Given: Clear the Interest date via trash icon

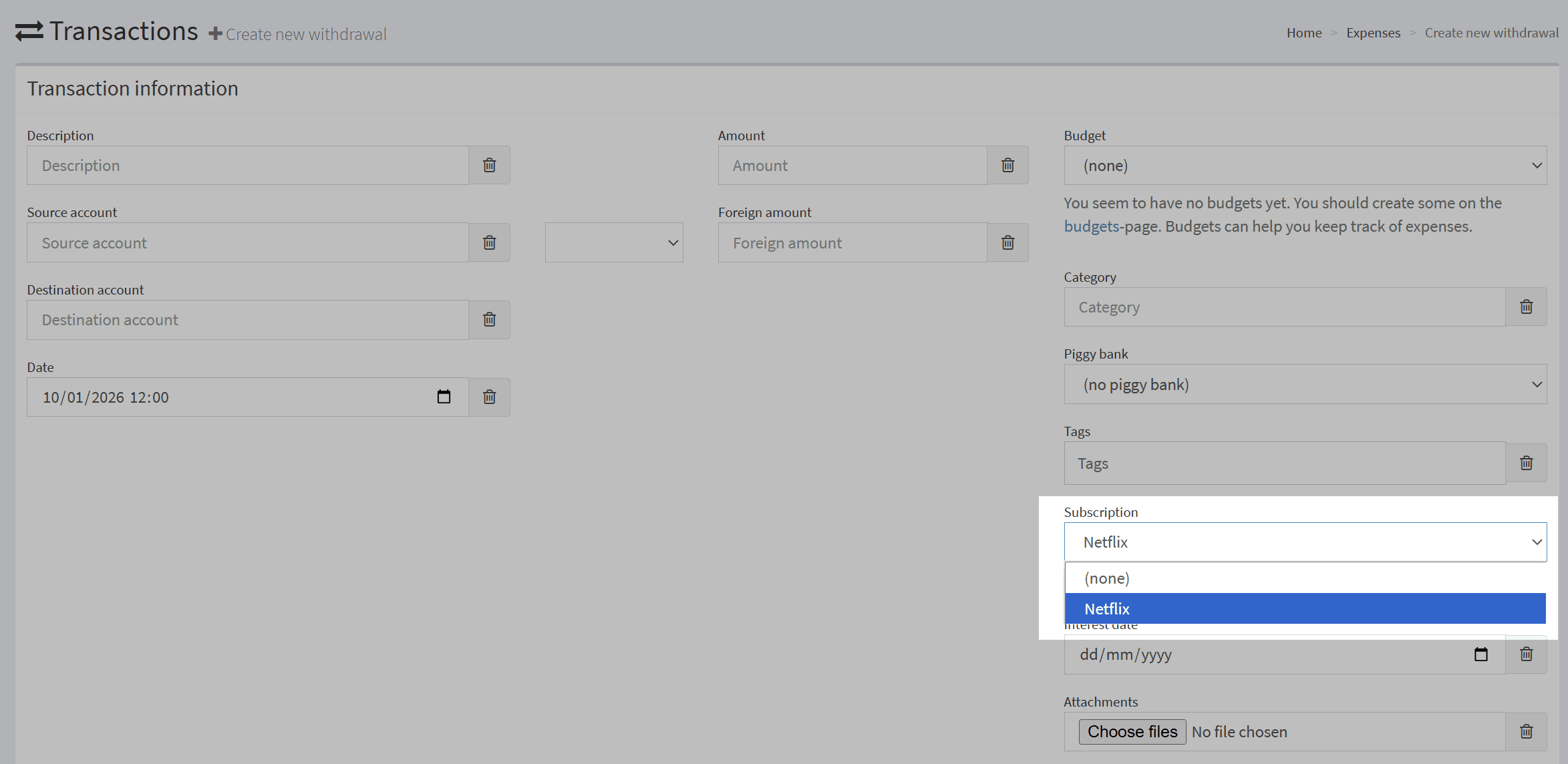Looking at the screenshot, I should point(1526,654).
